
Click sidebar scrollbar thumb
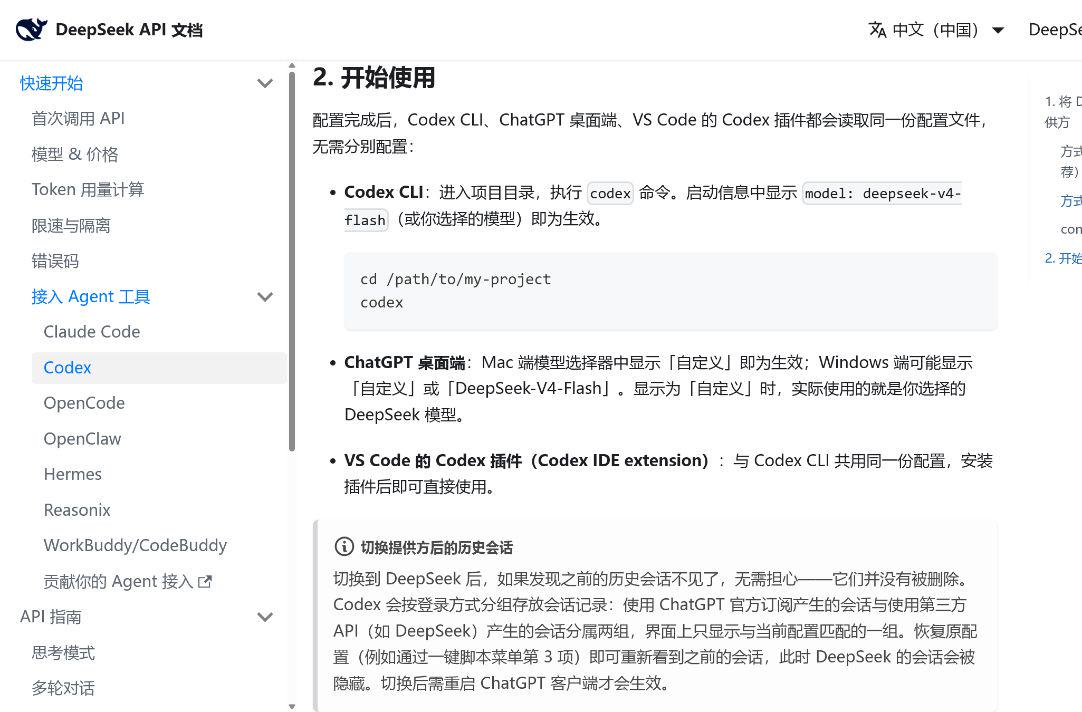[292, 262]
